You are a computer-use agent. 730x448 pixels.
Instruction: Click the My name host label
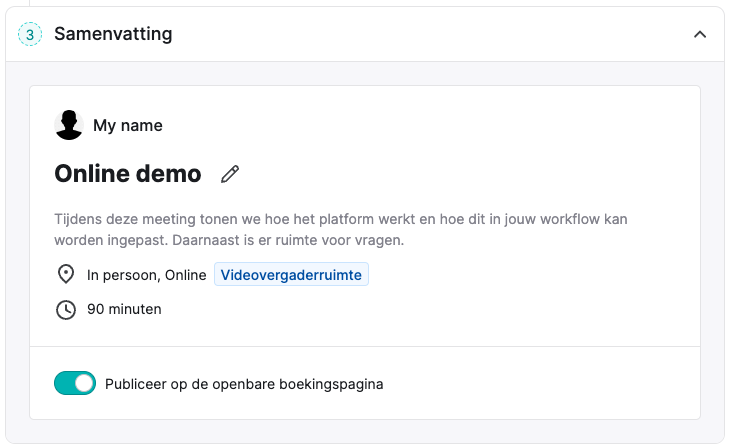coord(128,125)
